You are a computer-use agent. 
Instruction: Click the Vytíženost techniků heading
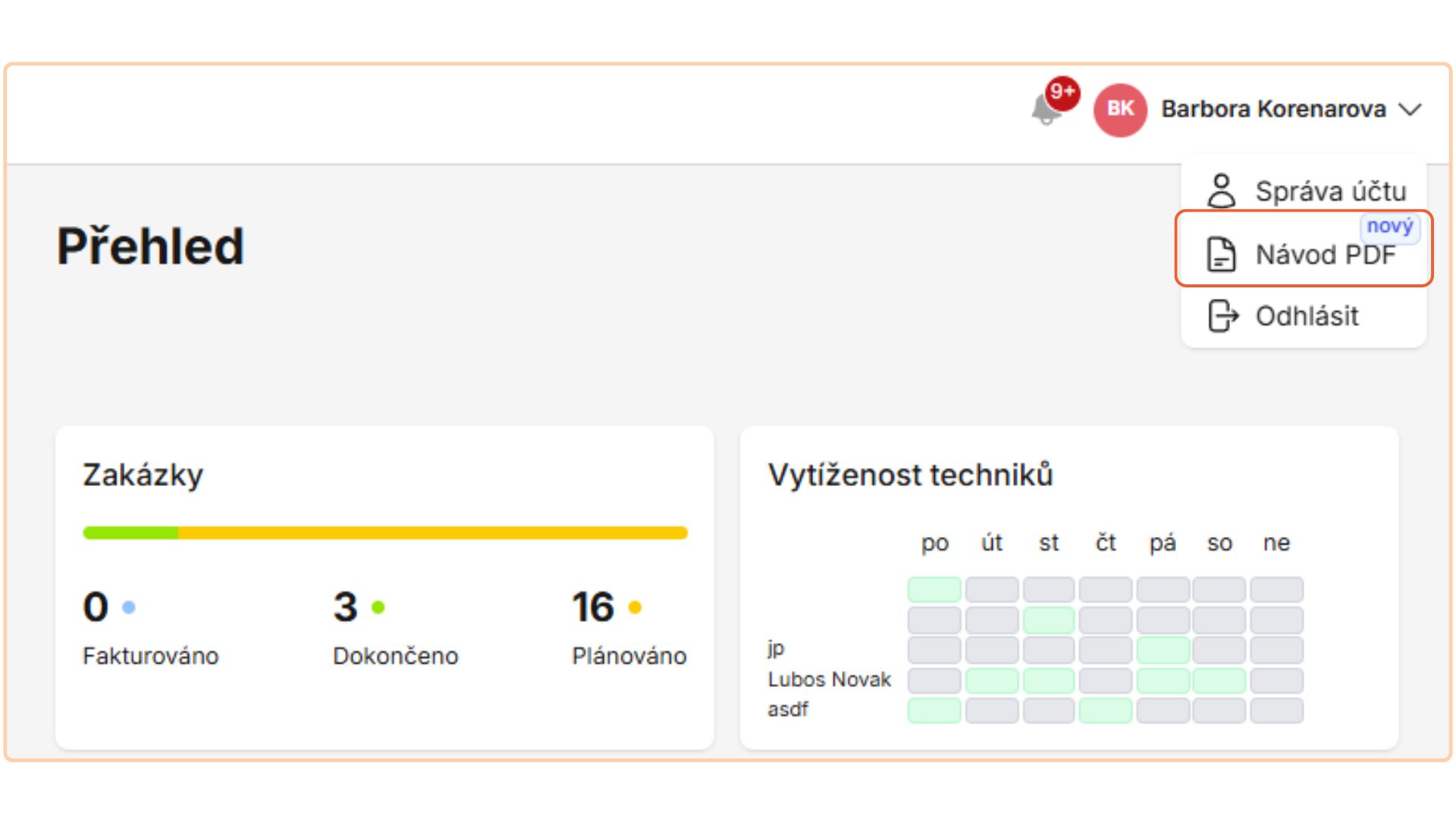(910, 475)
